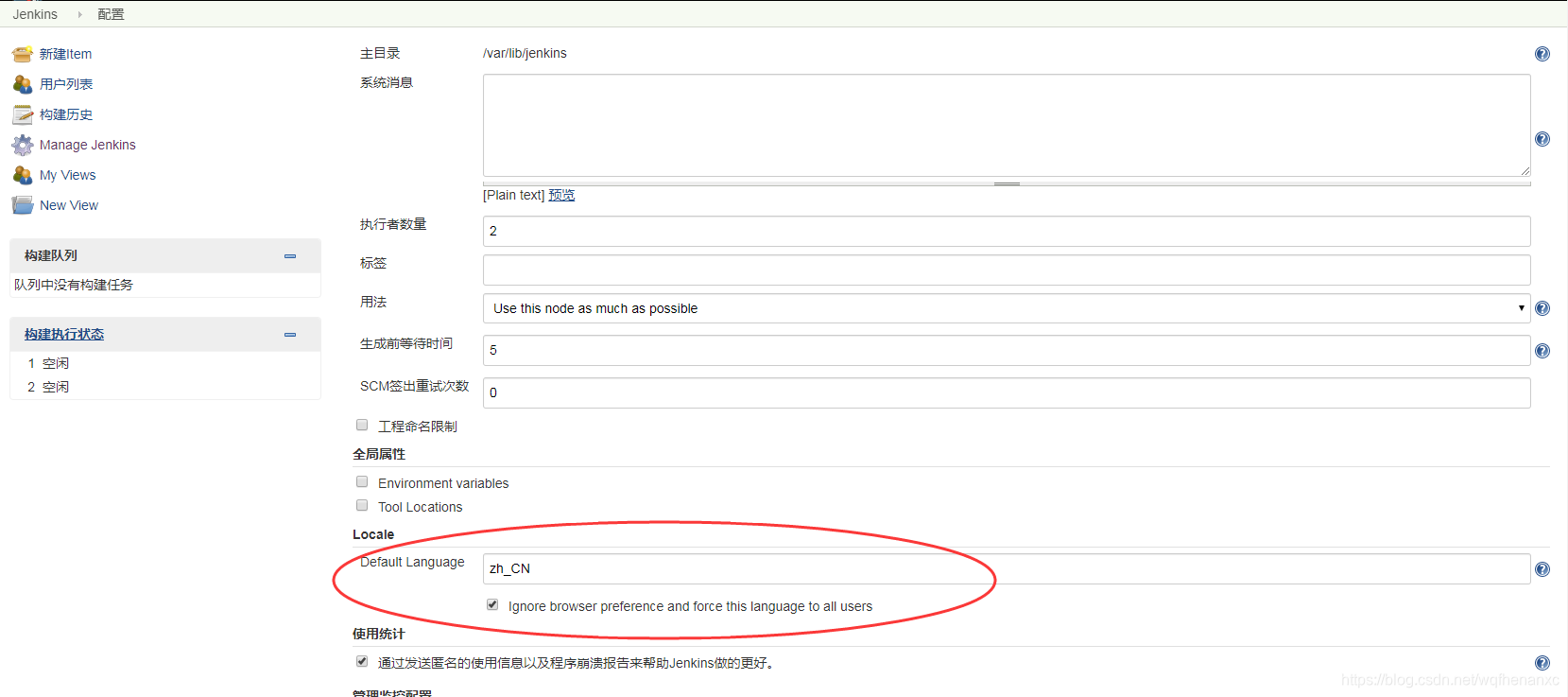Click the 使用统计 section heading

(x=379, y=634)
